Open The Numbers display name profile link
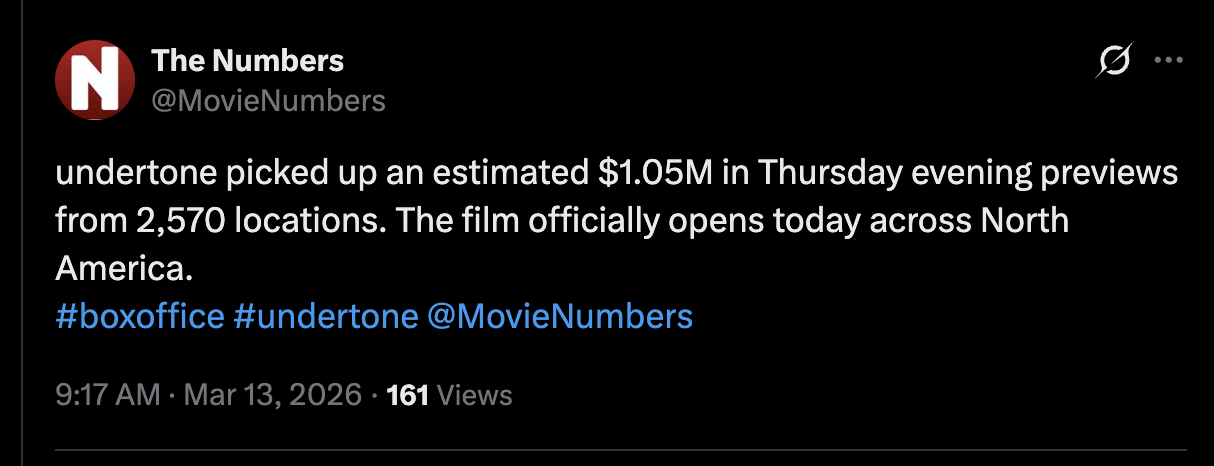Image resolution: width=1214 pixels, height=466 pixels. (247, 61)
